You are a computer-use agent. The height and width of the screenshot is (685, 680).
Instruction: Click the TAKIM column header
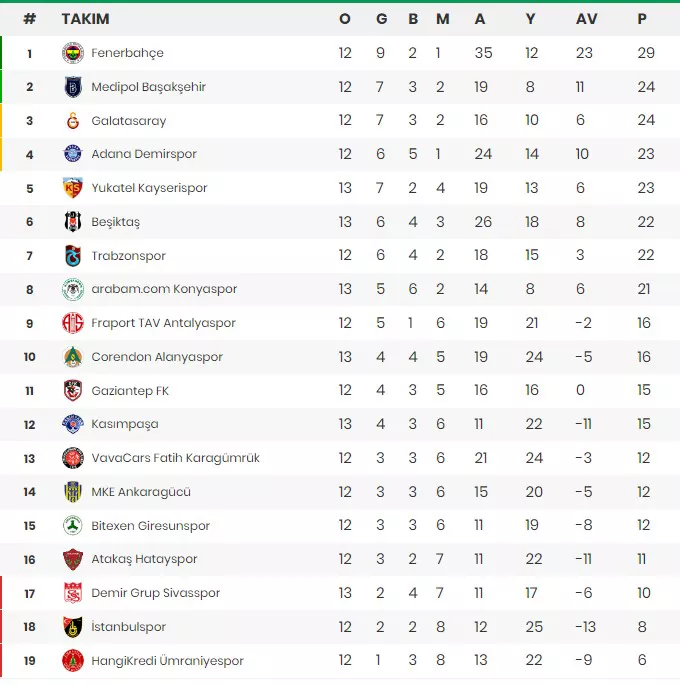coord(85,19)
